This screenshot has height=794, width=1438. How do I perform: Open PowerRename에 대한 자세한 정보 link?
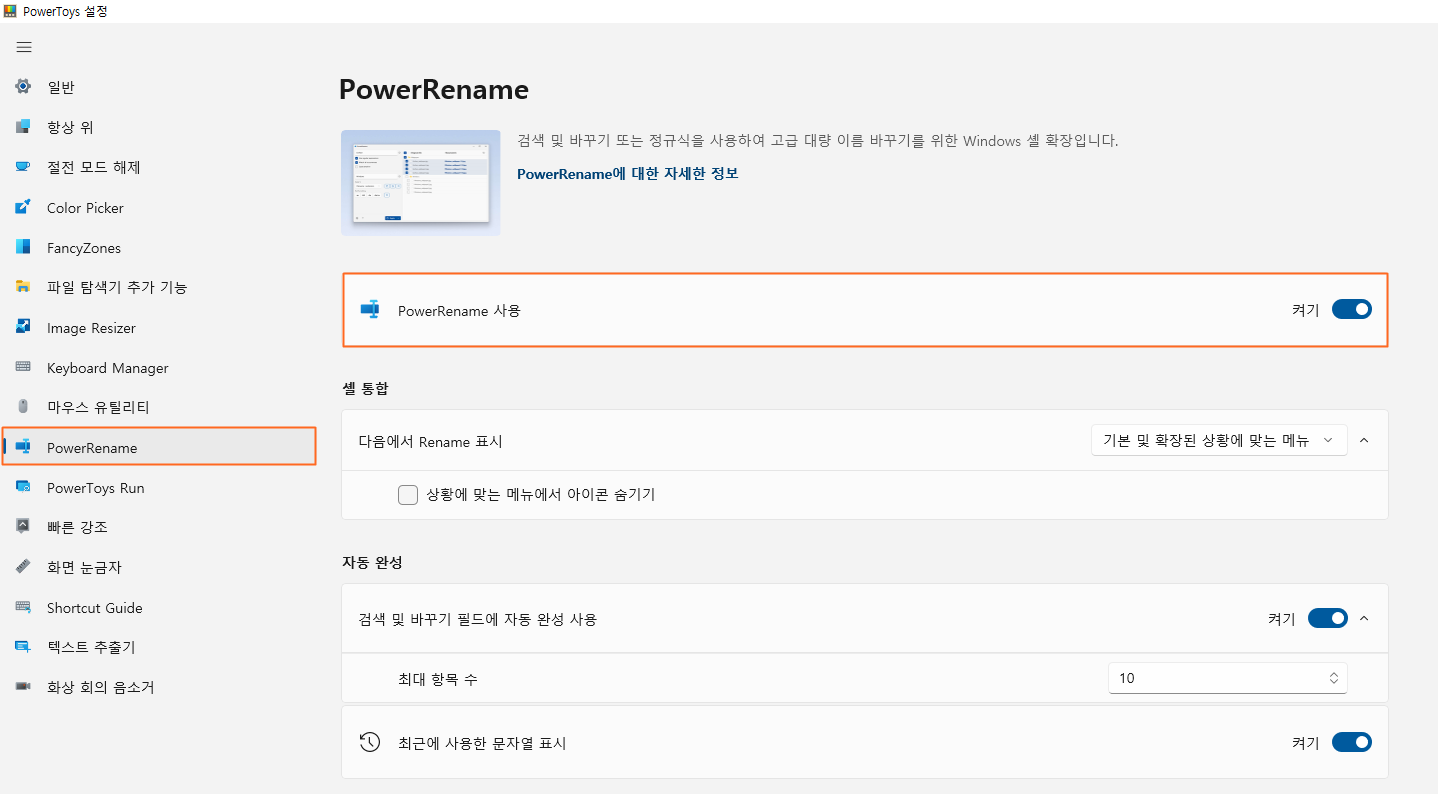coord(628,173)
